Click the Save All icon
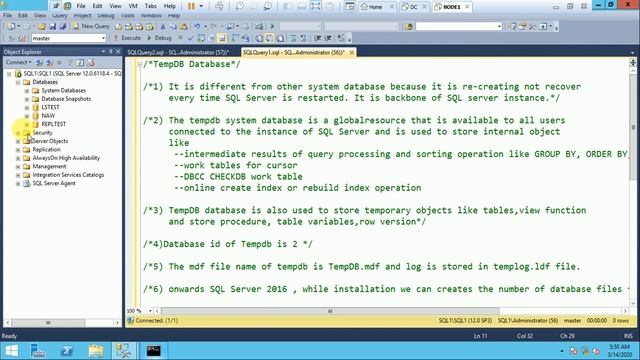 (62, 26)
